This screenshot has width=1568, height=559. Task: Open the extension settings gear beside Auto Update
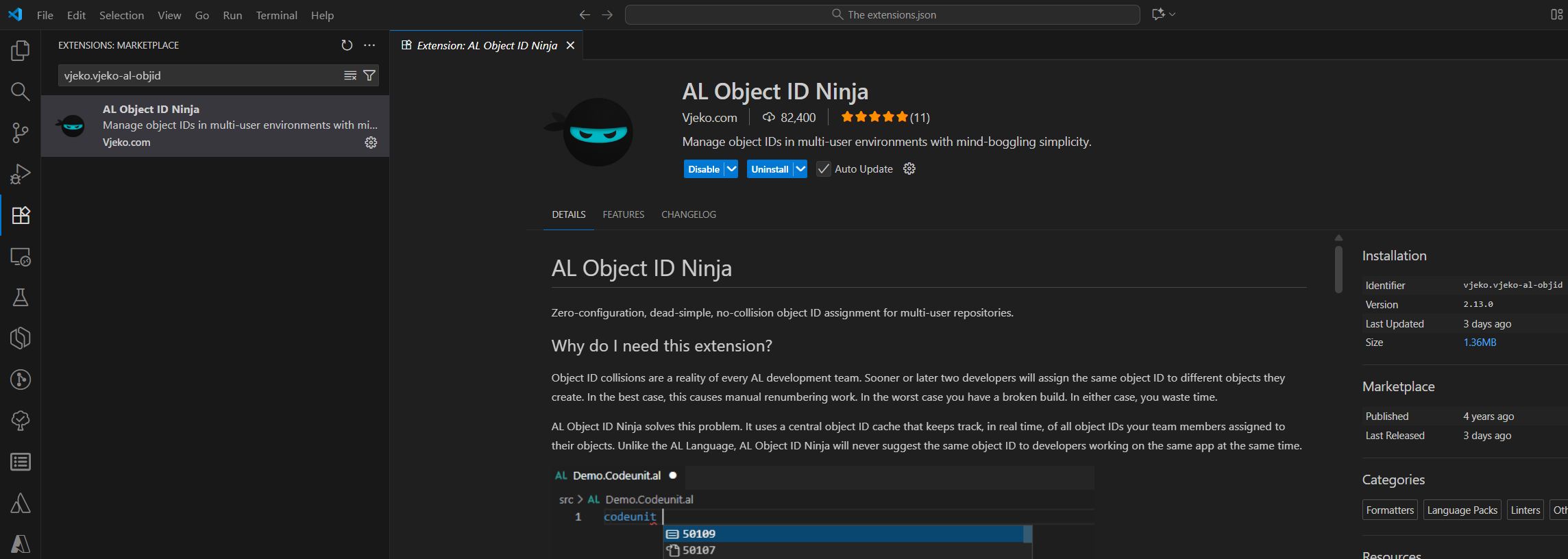[909, 169]
